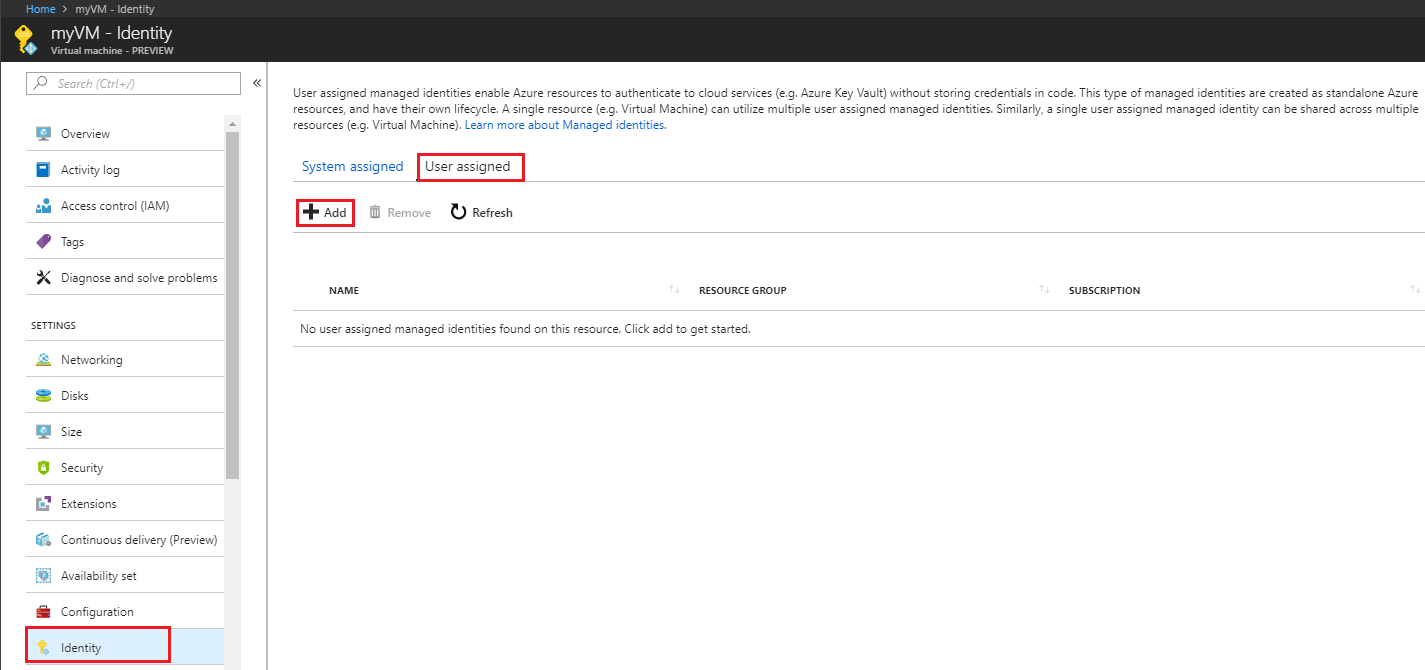The height and width of the screenshot is (670, 1425).
Task: Click the purple Tags icon
Action: pyautogui.click(x=43, y=242)
